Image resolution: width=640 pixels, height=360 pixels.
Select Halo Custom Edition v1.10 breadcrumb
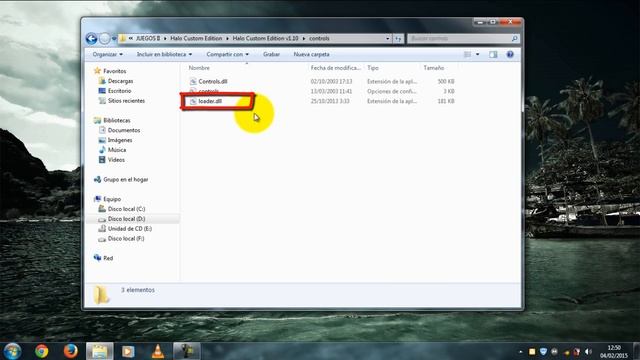[265, 38]
